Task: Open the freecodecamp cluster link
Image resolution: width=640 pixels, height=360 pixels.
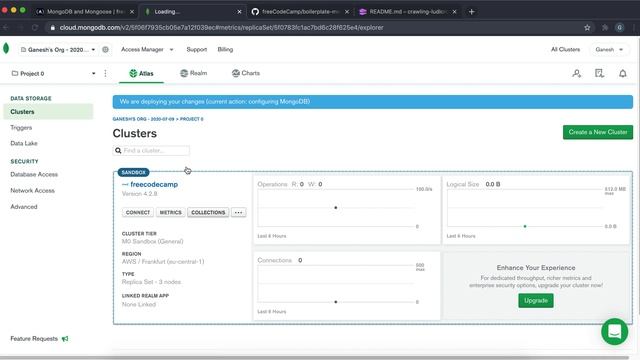Action: pyautogui.click(x=154, y=184)
